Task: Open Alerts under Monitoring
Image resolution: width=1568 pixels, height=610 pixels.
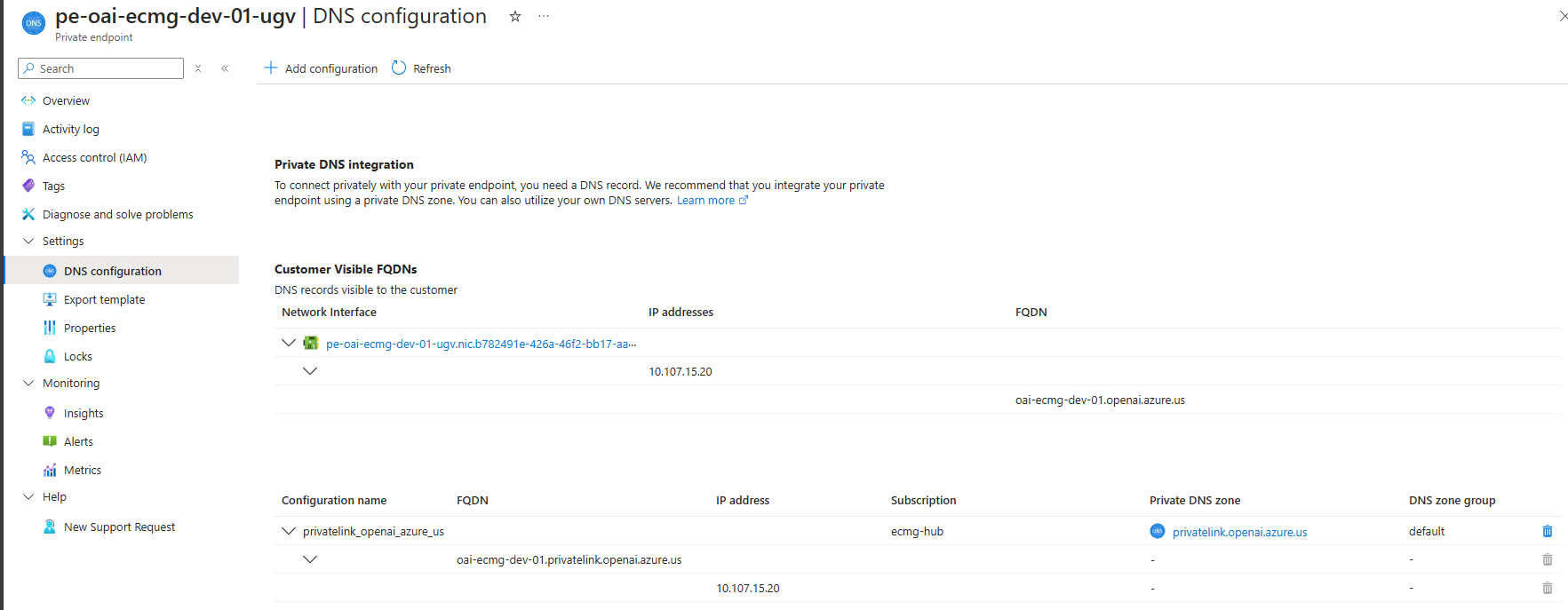Action: (78, 441)
